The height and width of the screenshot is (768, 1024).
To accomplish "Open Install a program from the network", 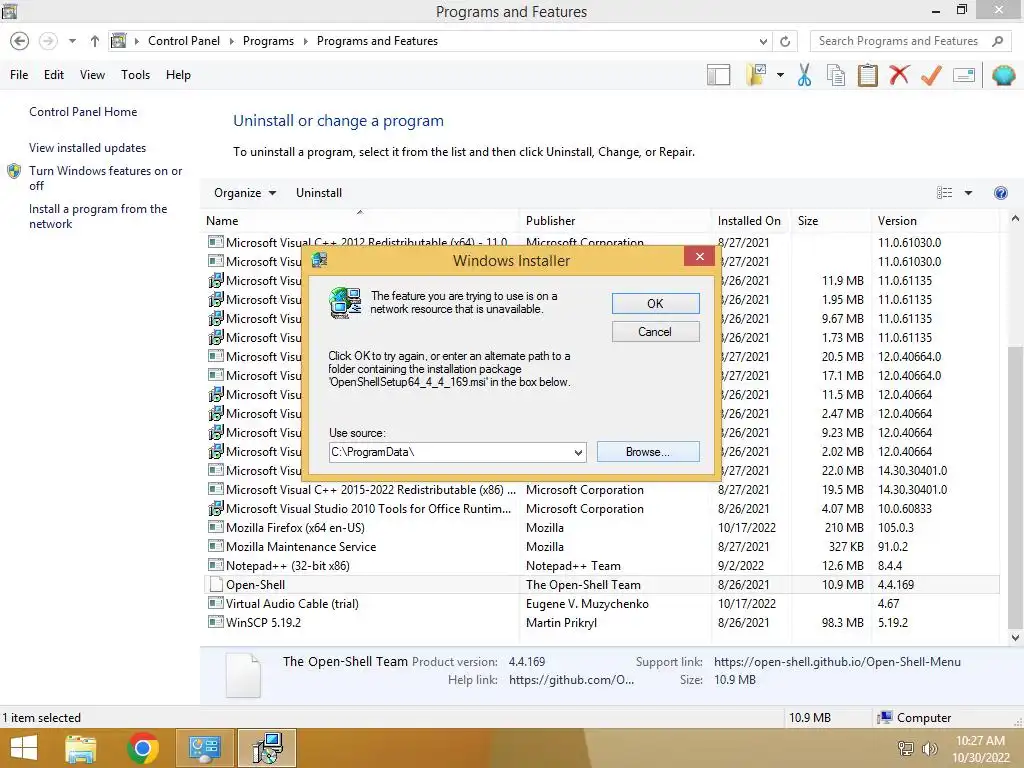I will tap(98, 216).
